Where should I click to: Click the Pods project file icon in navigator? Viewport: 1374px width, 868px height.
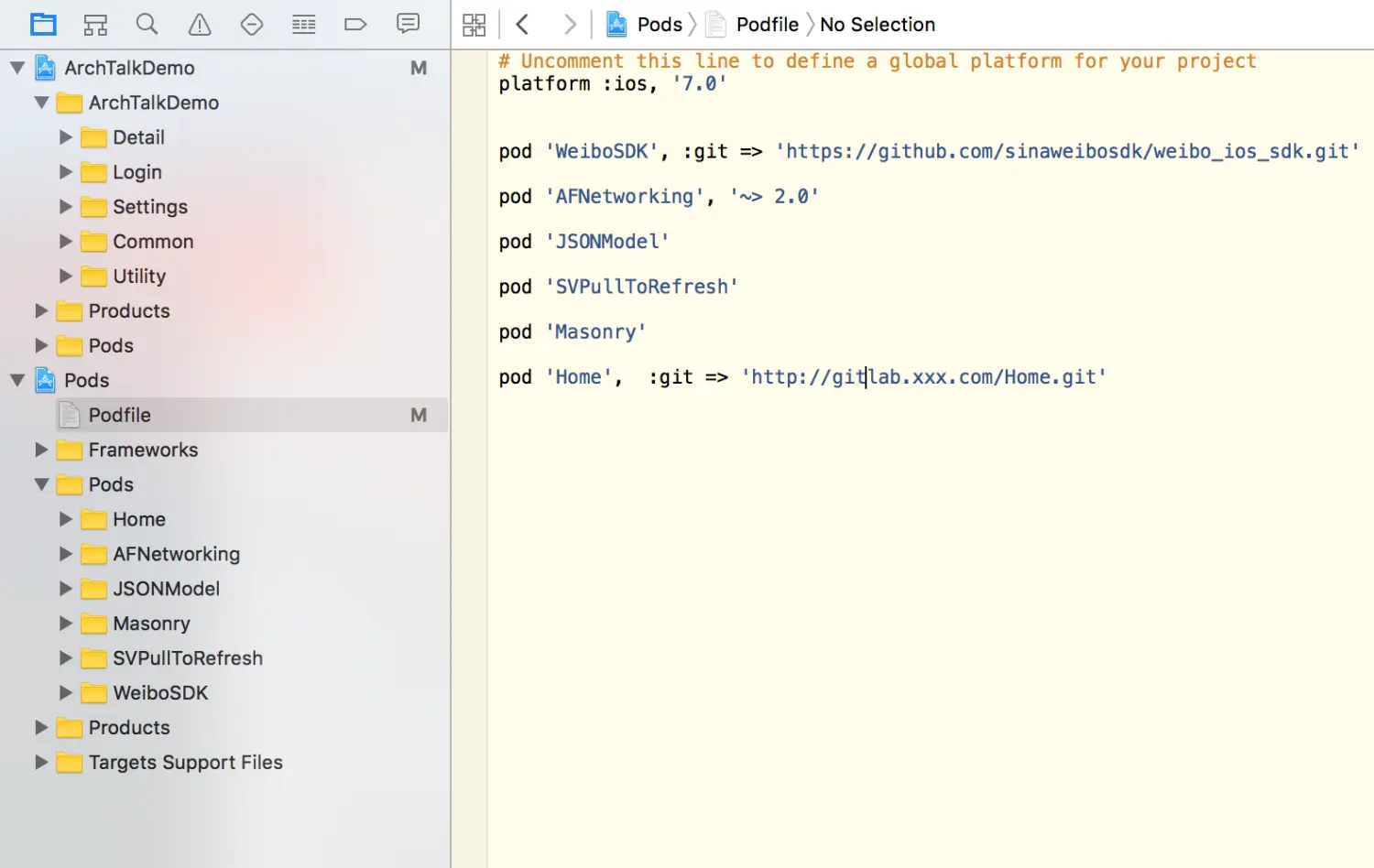tap(45, 380)
